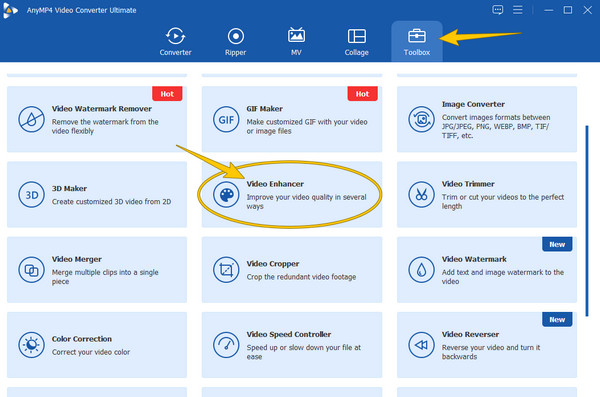Click the Video Watermark Remover droplet icon
Screen dimensions: 600x397
pos(31,119)
